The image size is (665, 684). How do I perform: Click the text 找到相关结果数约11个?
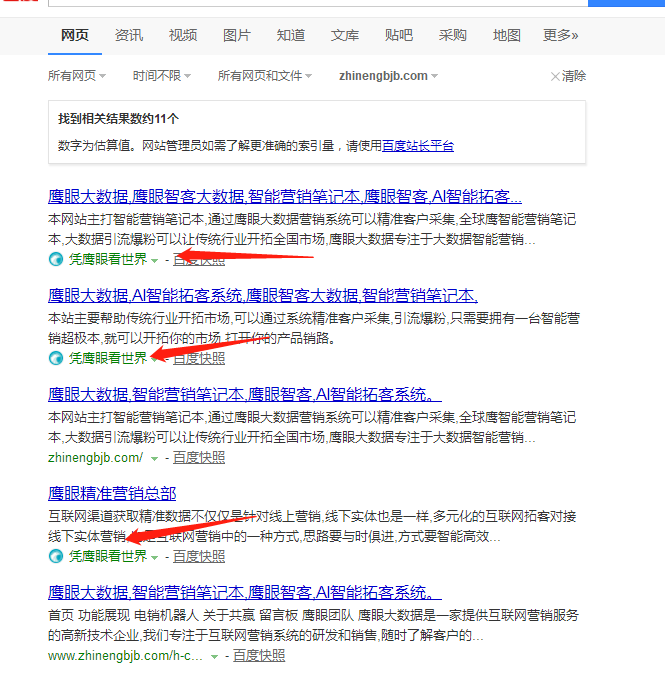118,119
